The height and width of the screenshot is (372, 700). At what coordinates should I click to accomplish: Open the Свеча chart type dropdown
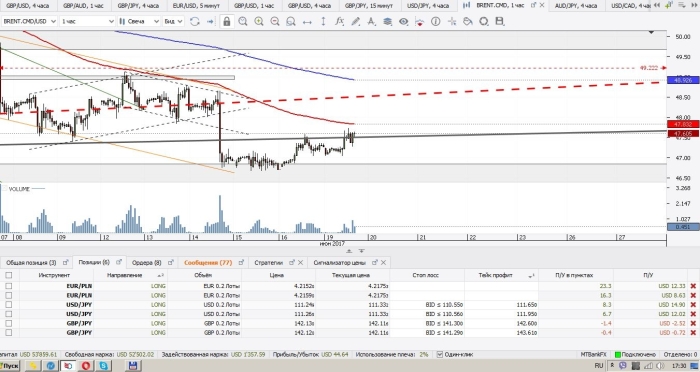coord(139,21)
